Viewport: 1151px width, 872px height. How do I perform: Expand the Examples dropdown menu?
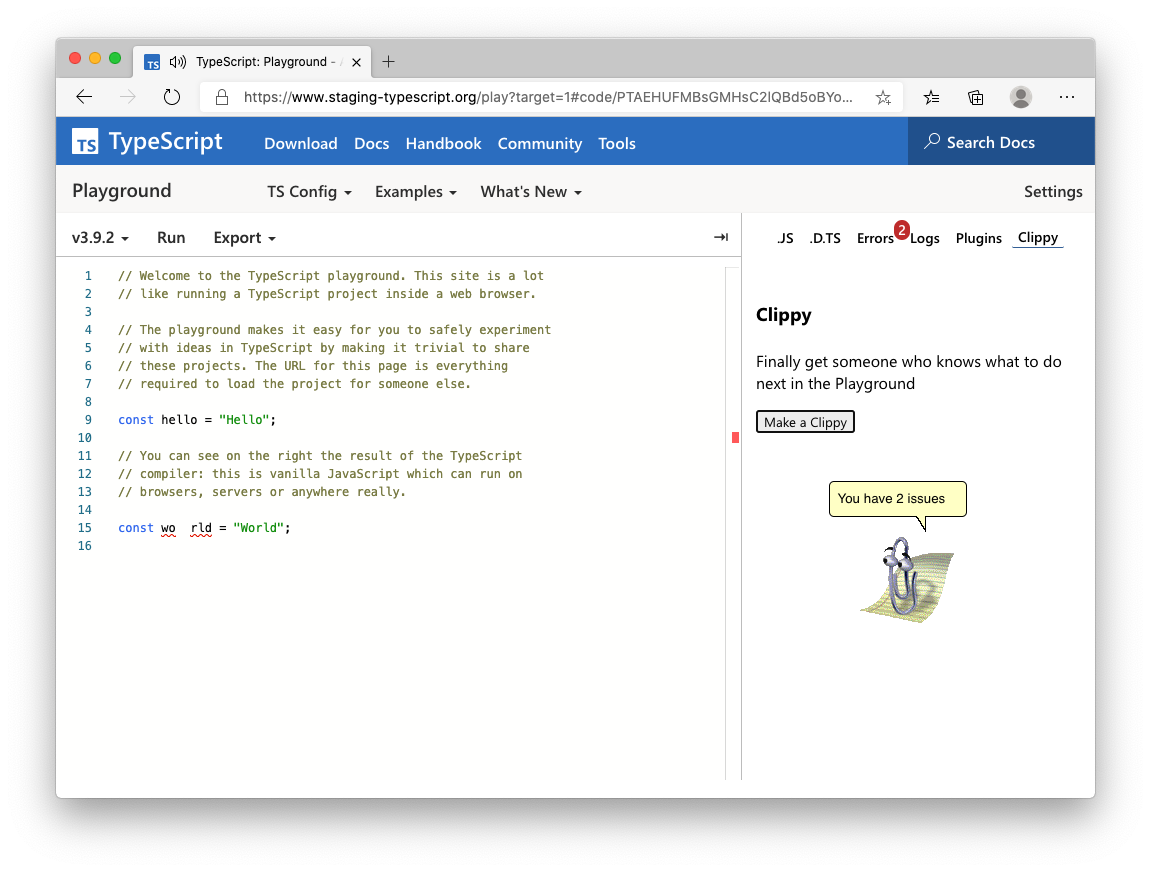point(415,192)
